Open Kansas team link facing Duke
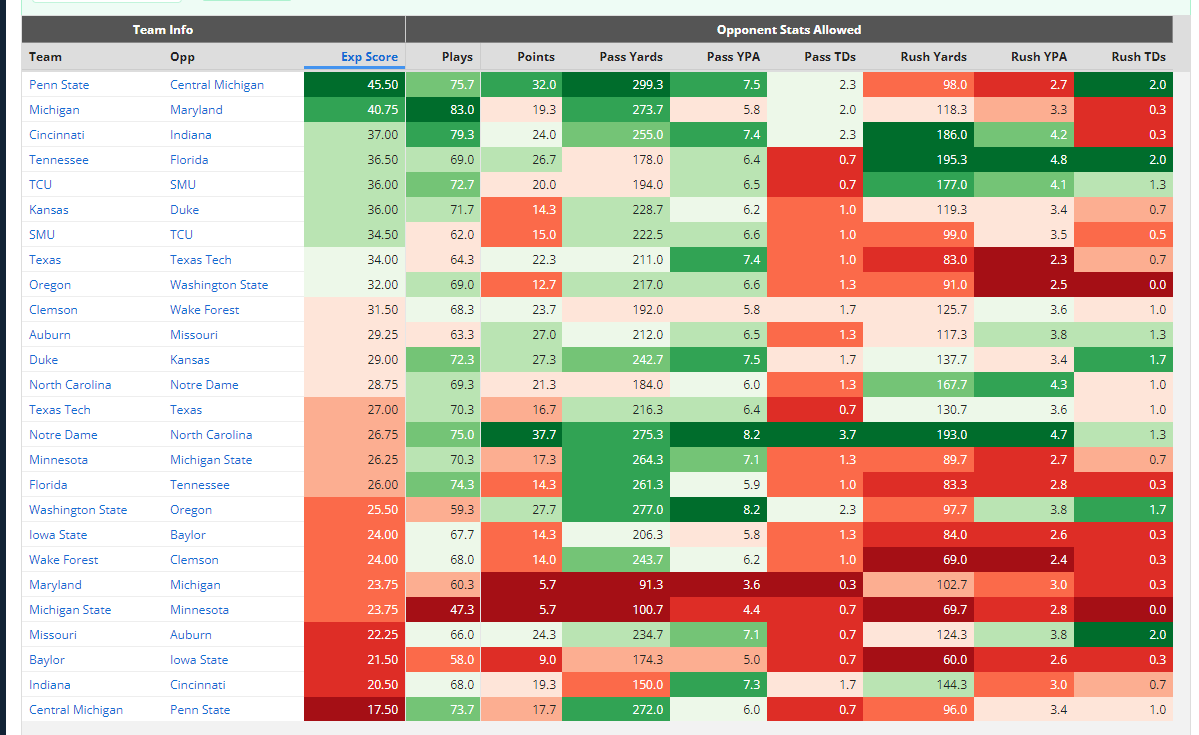The image size is (1199, 735). click(49, 210)
